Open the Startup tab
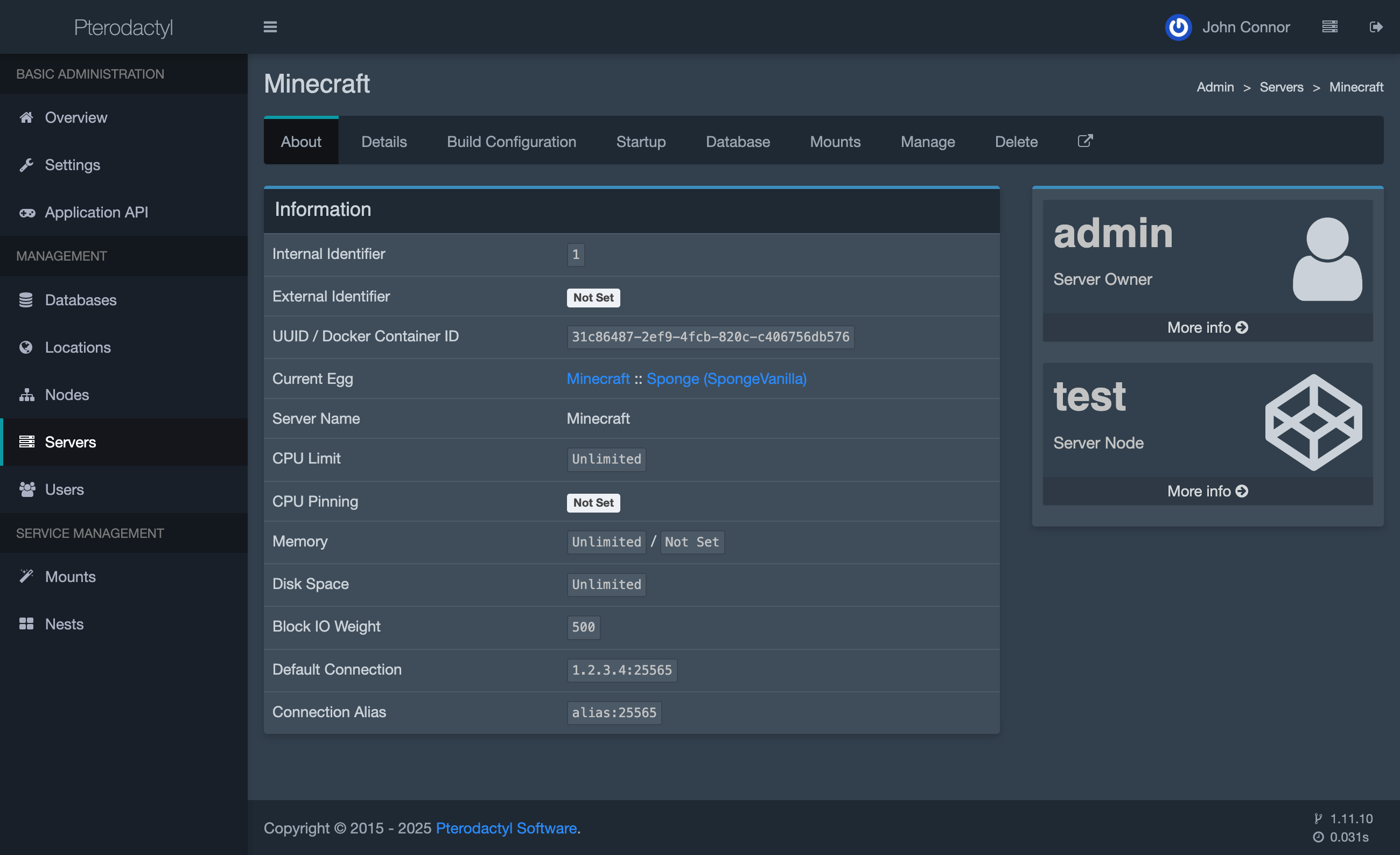The width and height of the screenshot is (1400, 855). (641, 142)
